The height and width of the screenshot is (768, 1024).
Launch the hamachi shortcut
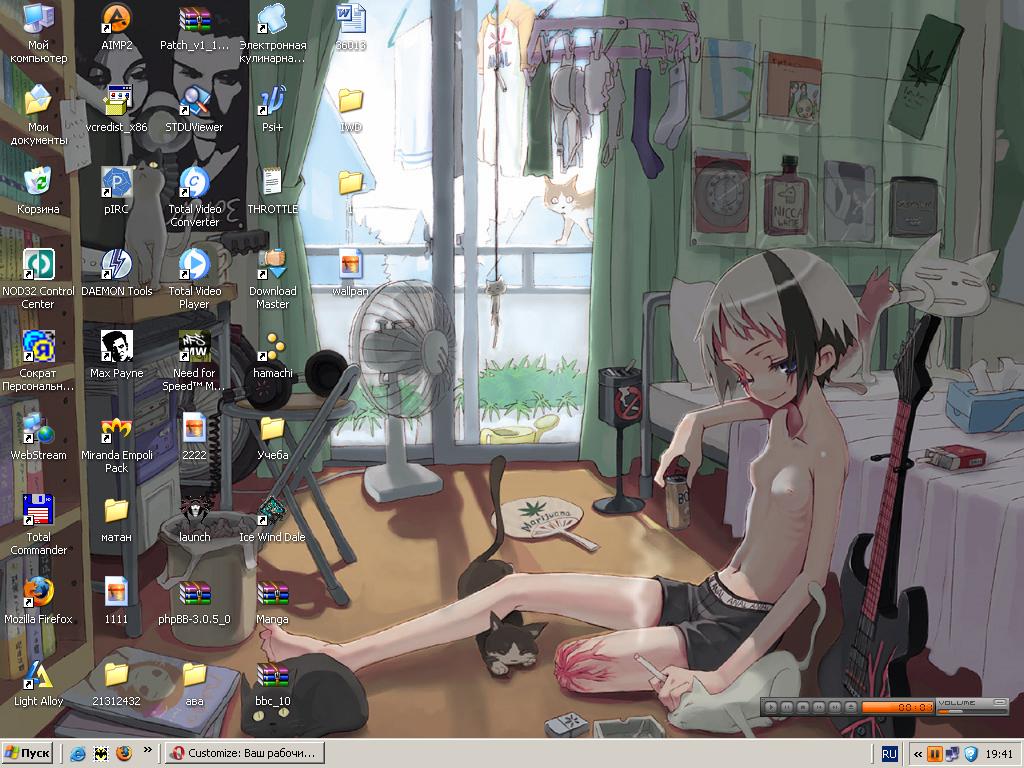pyautogui.click(x=272, y=357)
